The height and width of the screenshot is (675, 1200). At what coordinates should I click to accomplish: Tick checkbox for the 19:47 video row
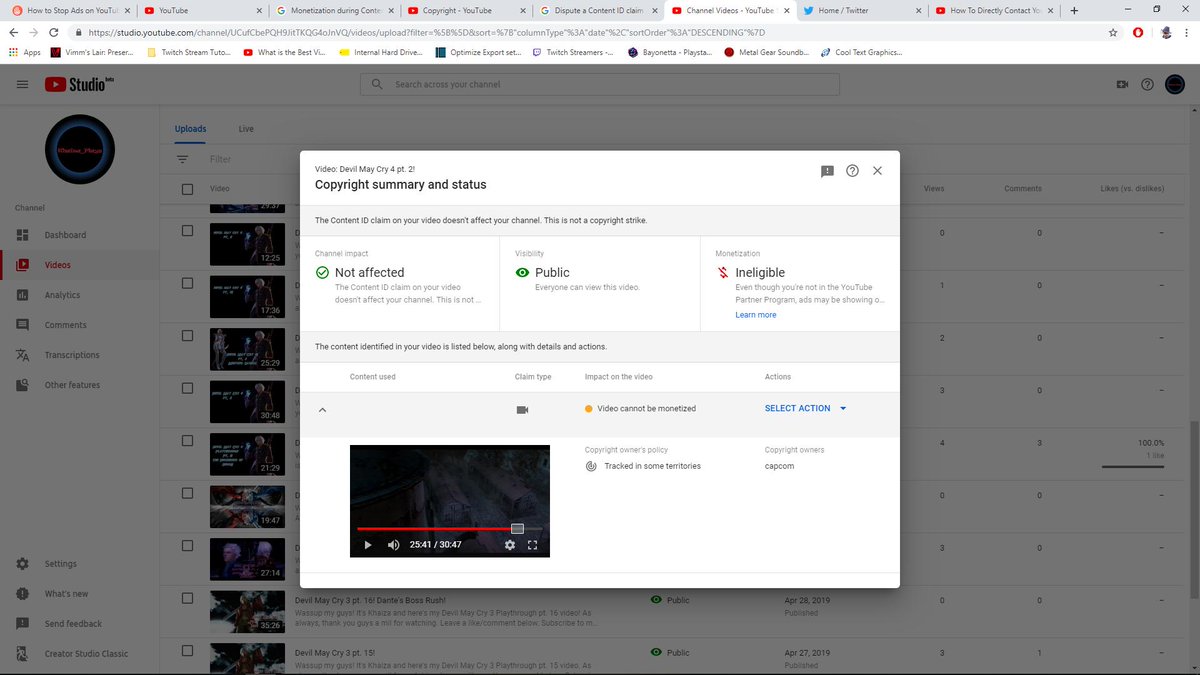click(x=187, y=493)
